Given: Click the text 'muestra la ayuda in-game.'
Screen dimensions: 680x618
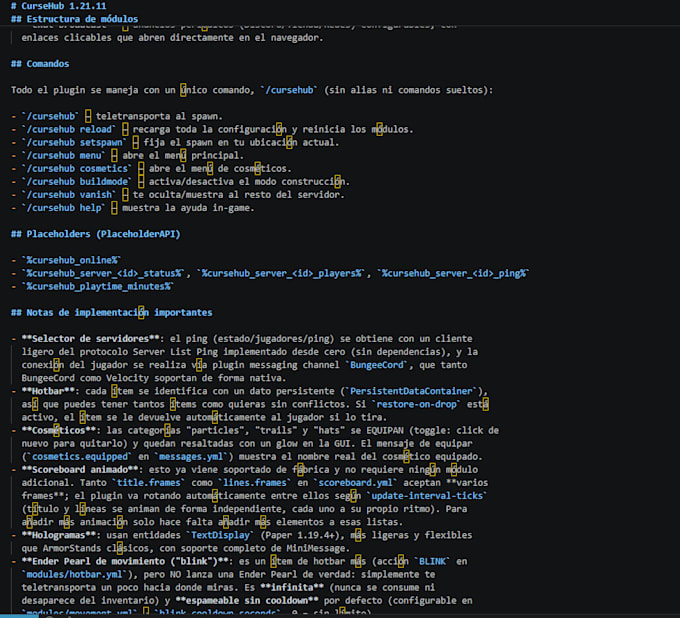Looking at the screenshot, I should pyautogui.click(x=188, y=208).
